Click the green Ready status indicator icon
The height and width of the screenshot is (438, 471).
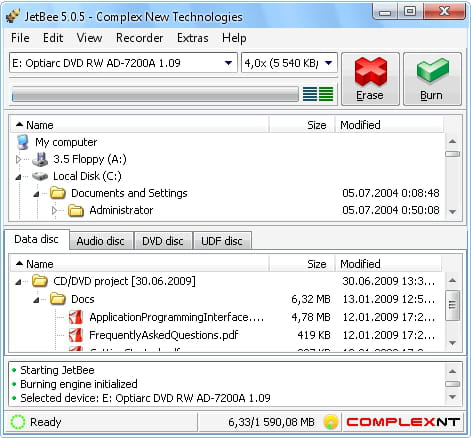18,422
